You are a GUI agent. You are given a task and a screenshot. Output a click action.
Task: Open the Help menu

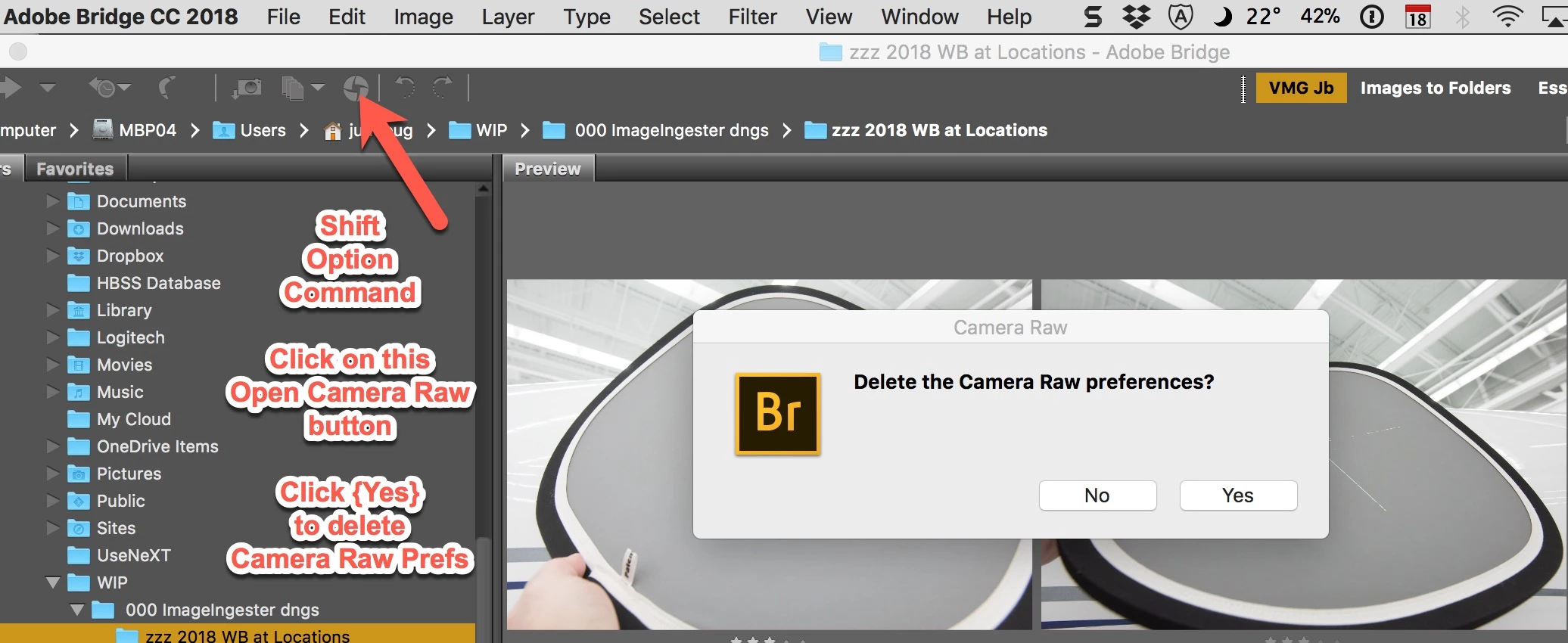point(1009,17)
